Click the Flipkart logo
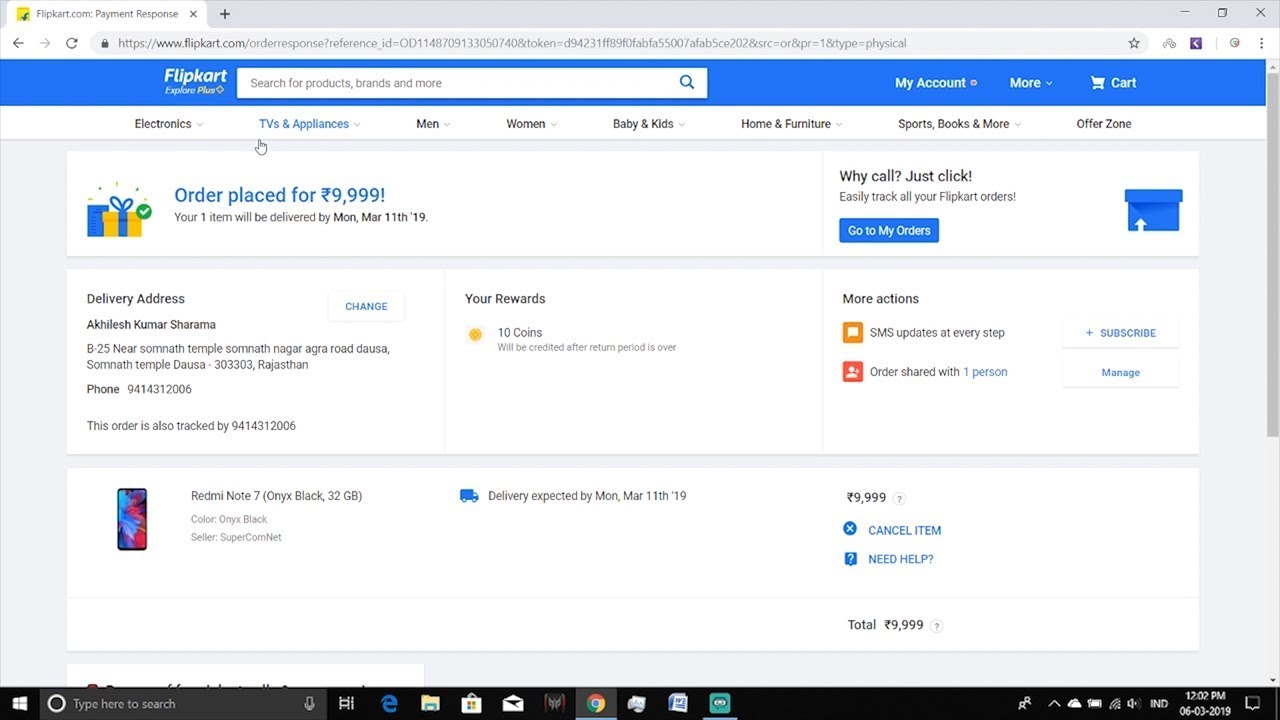The image size is (1280, 720). click(x=196, y=82)
